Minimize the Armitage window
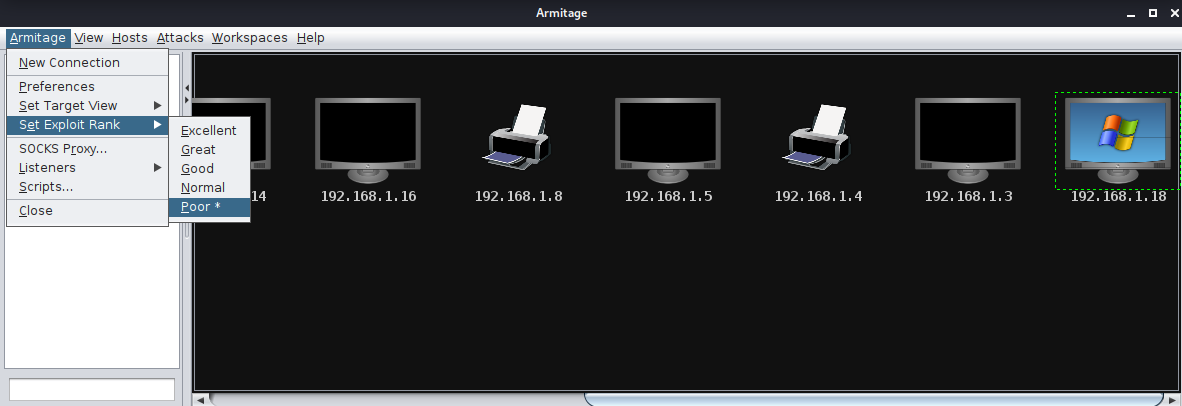Viewport: 1182px width, 406px height. (1131, 14)
